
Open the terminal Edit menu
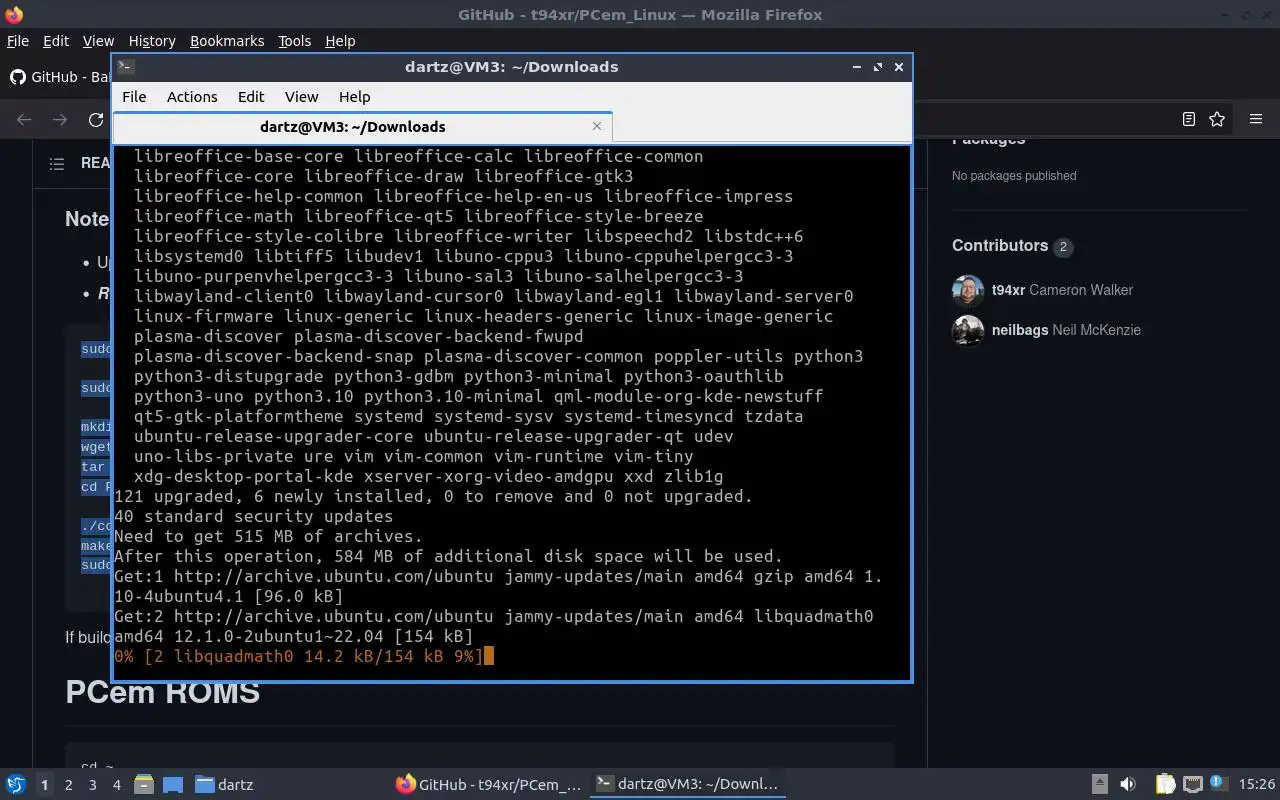[251, 96]
